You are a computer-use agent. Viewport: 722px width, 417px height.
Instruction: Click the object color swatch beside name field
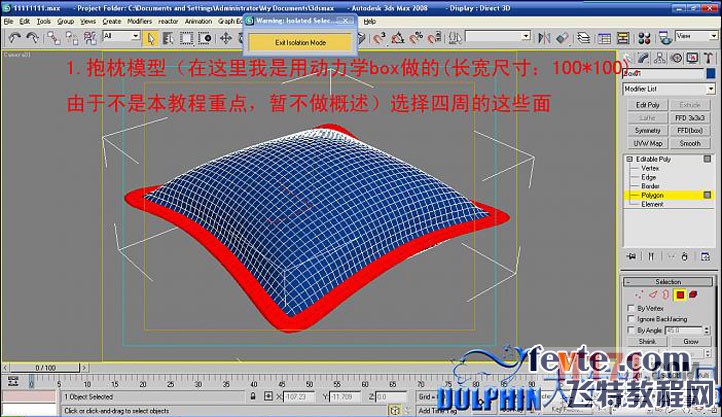(713, 73)
